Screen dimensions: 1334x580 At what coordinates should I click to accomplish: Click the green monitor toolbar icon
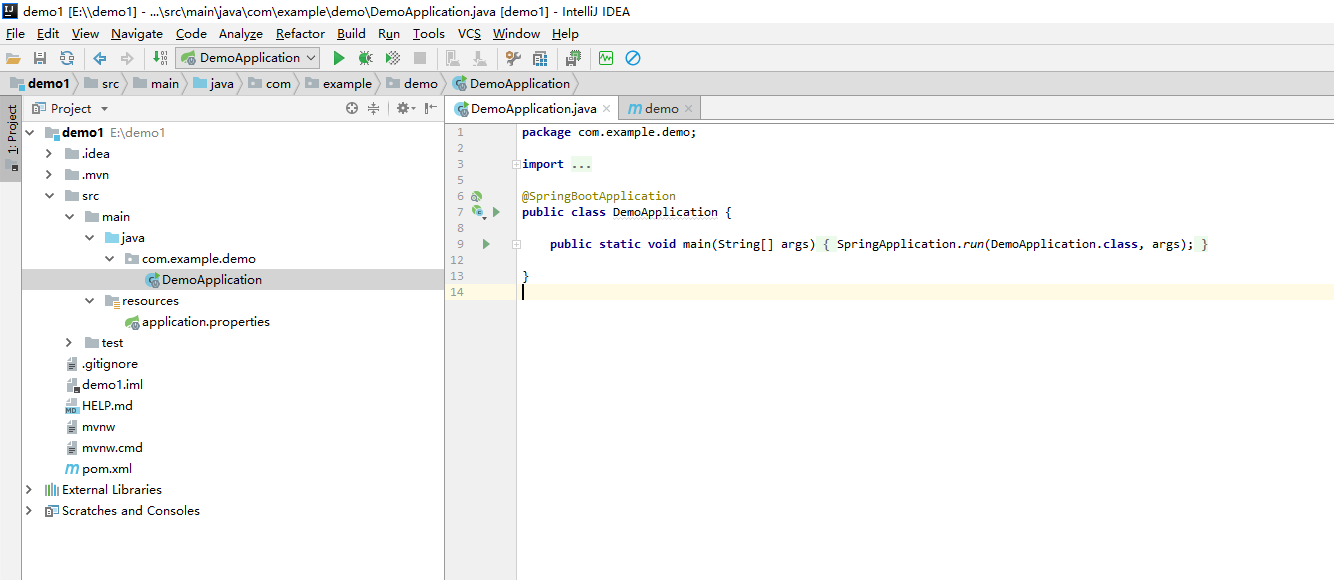(x=606, y=59)
